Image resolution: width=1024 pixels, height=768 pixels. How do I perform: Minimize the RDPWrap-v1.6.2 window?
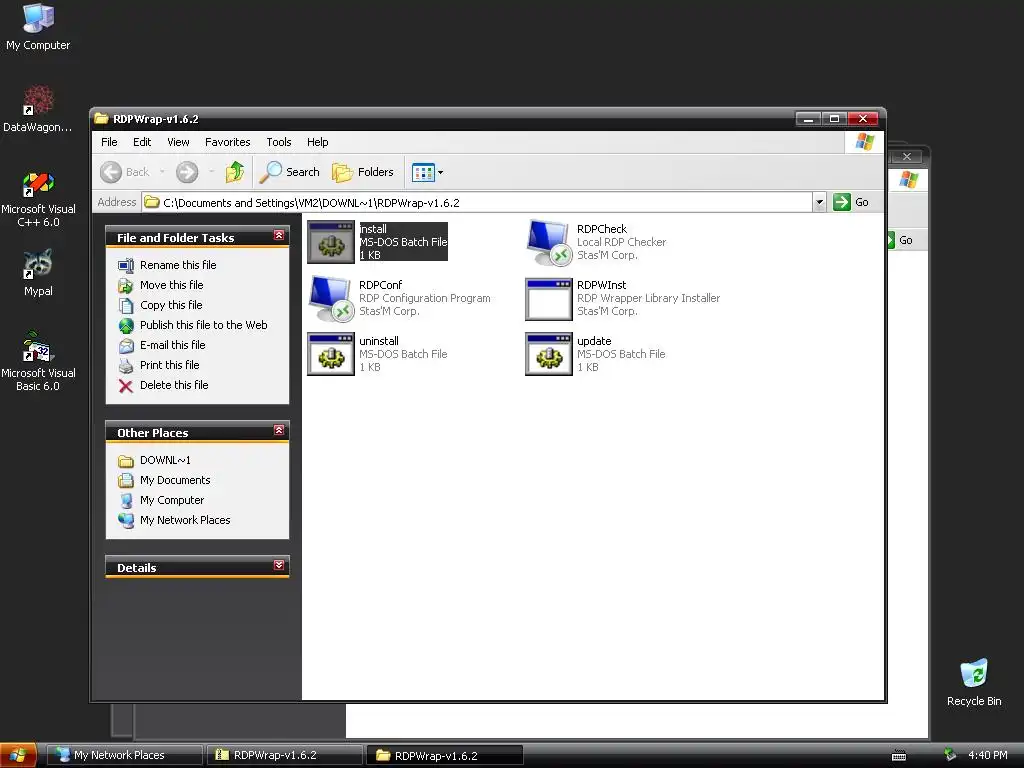tap(808, 118)
